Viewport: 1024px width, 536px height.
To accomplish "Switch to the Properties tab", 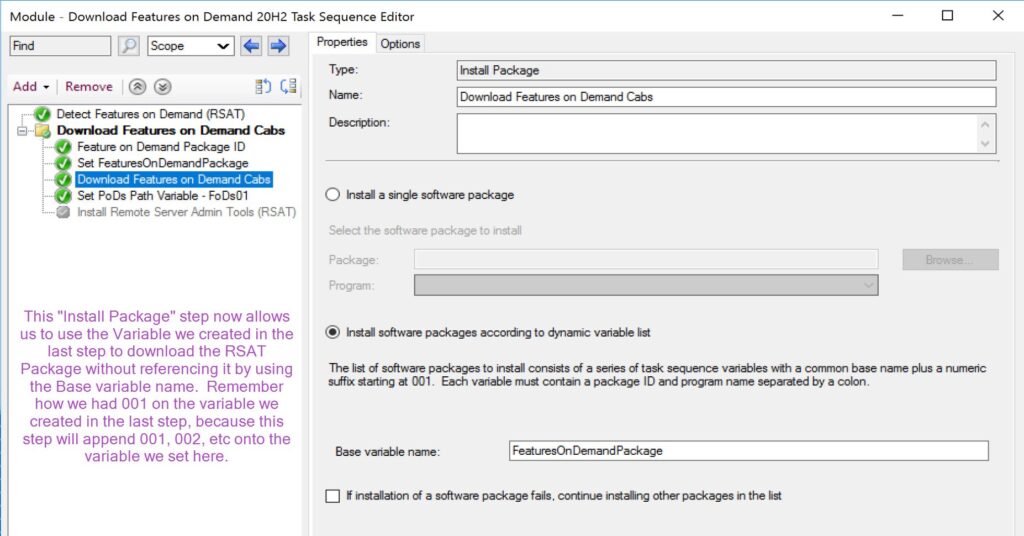I will 342,43.
